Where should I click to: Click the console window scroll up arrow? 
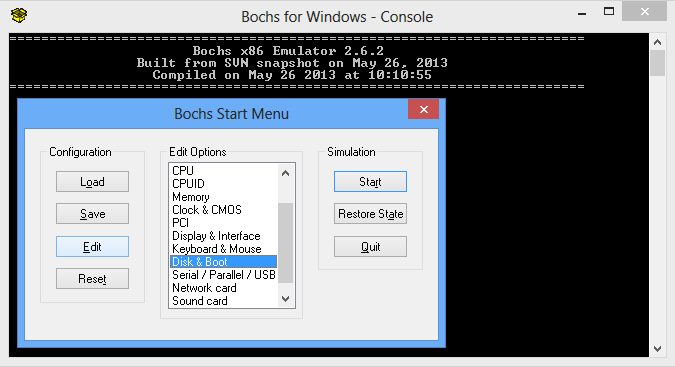[657, 42]
